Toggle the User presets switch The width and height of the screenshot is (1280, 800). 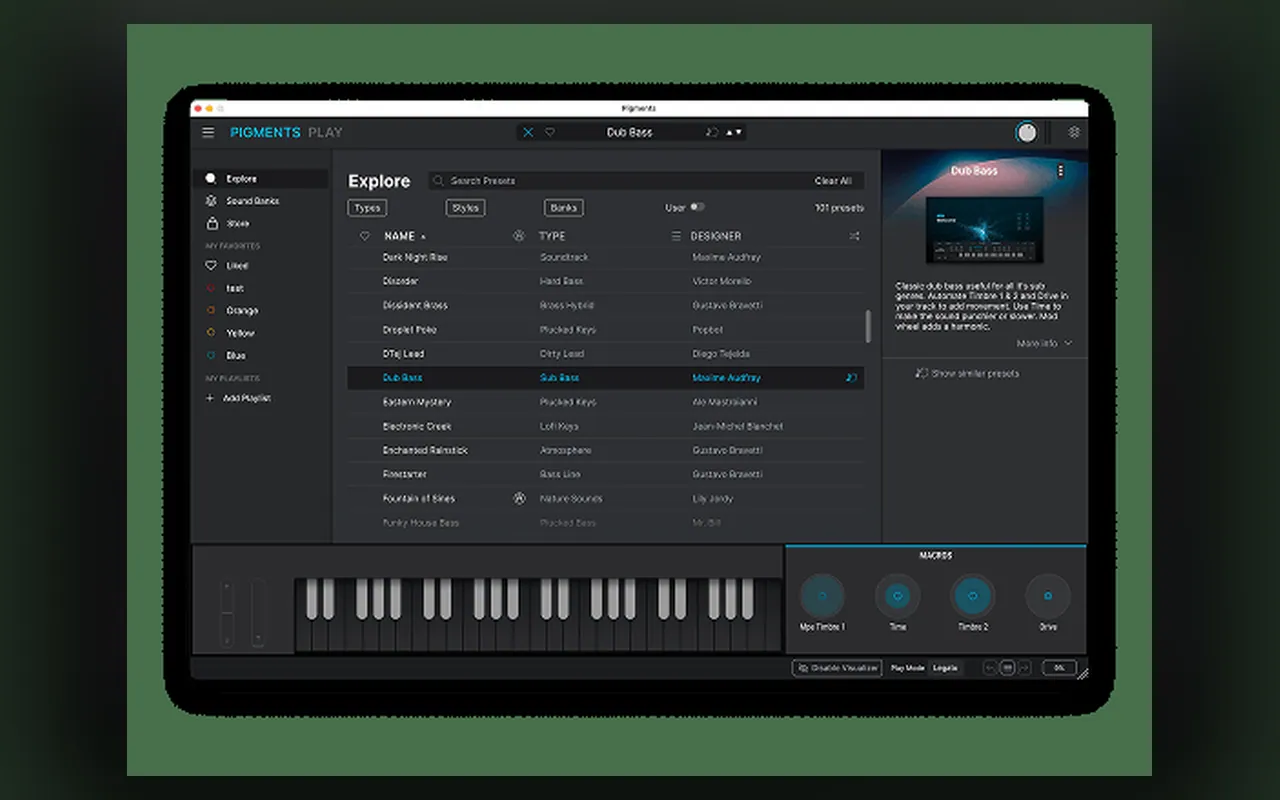pyautogui.click(x=697, y=207)
